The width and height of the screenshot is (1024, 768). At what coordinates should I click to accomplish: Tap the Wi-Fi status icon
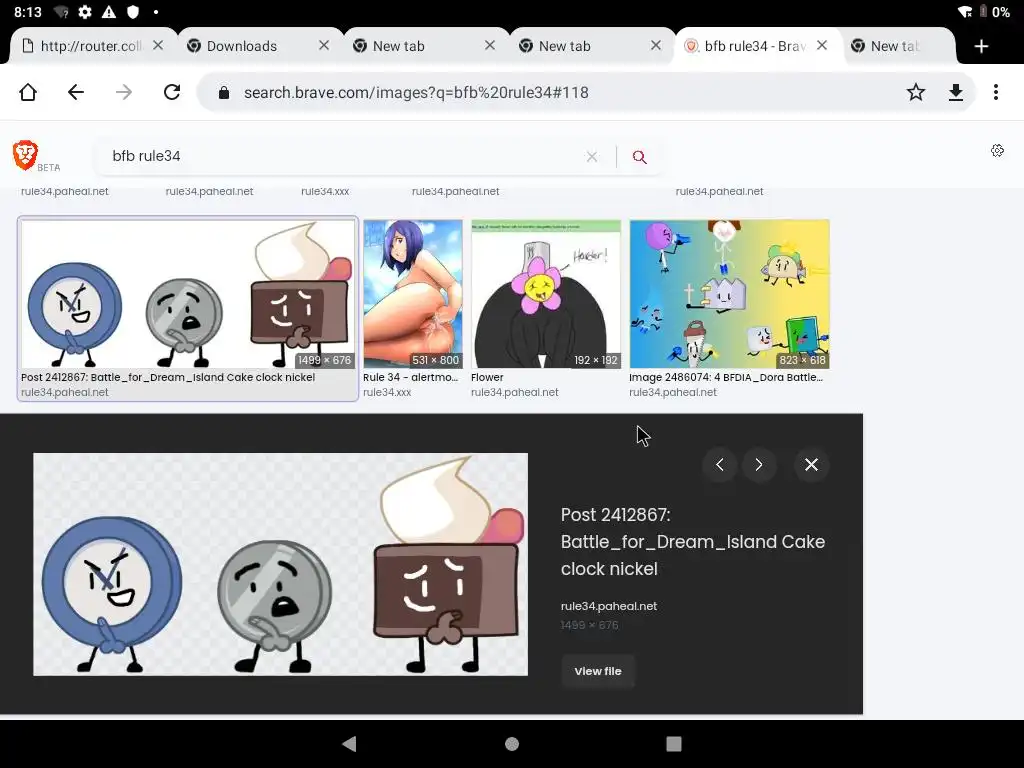coord(965,12)
